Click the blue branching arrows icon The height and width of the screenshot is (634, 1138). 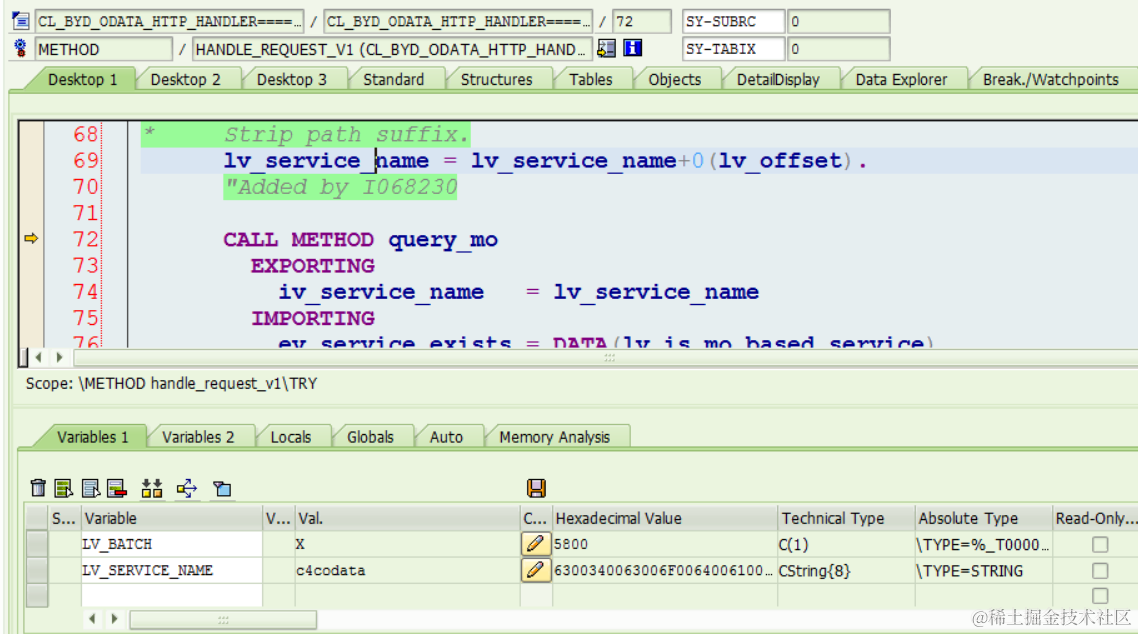click(187, 488)
